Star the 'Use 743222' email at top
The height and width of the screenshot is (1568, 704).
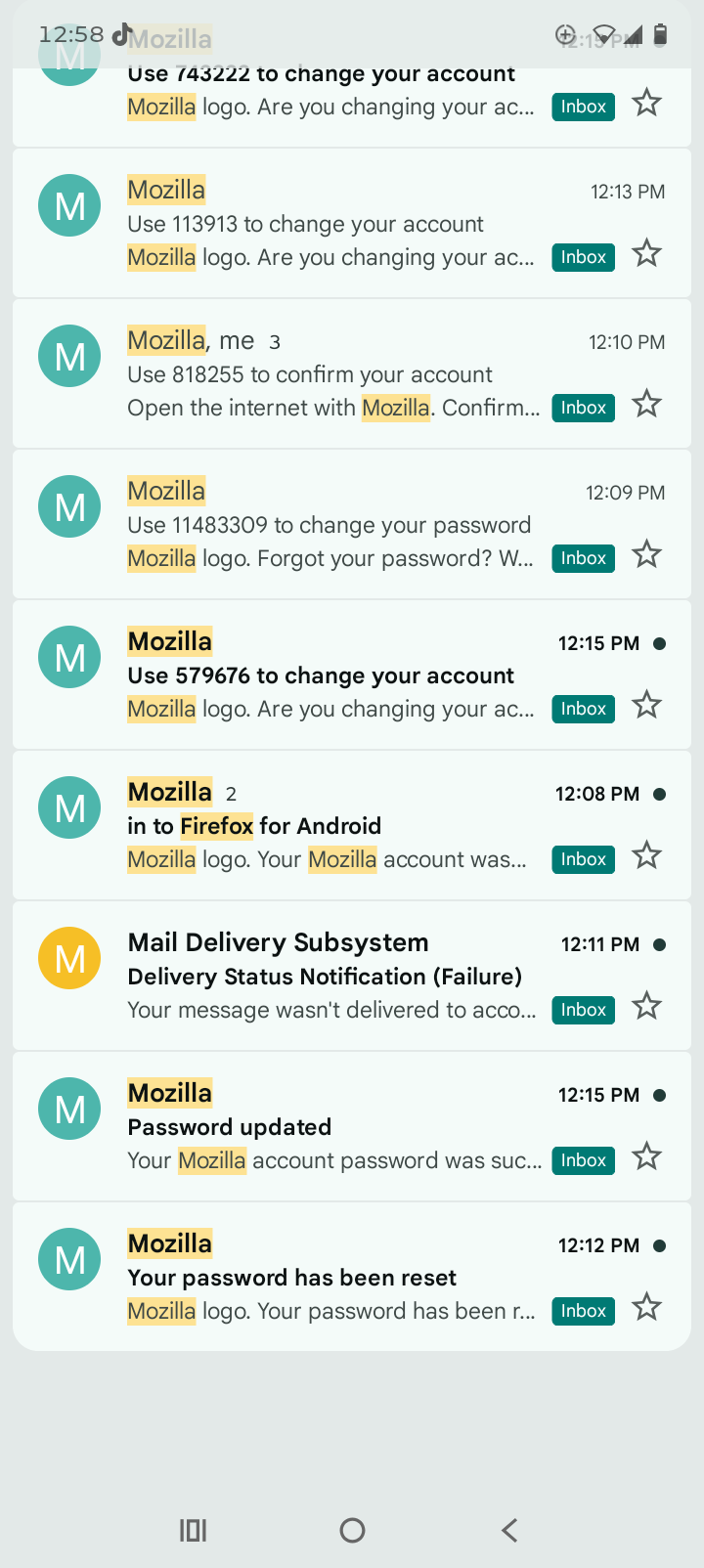click(646, 104)
